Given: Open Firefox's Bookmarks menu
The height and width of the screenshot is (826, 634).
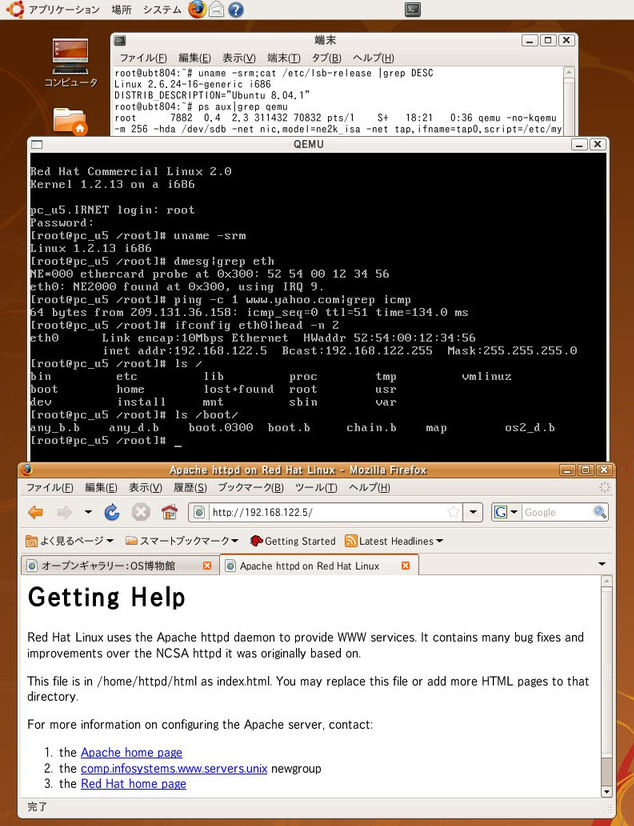Looking at the screenshot, I should pyautogui.click(x=251, y=488).
